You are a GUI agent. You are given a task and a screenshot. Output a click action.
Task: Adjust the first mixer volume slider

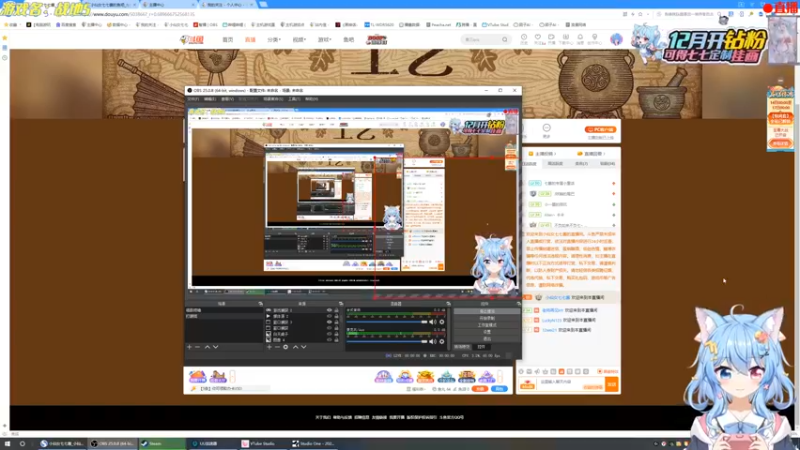[387, 322]
